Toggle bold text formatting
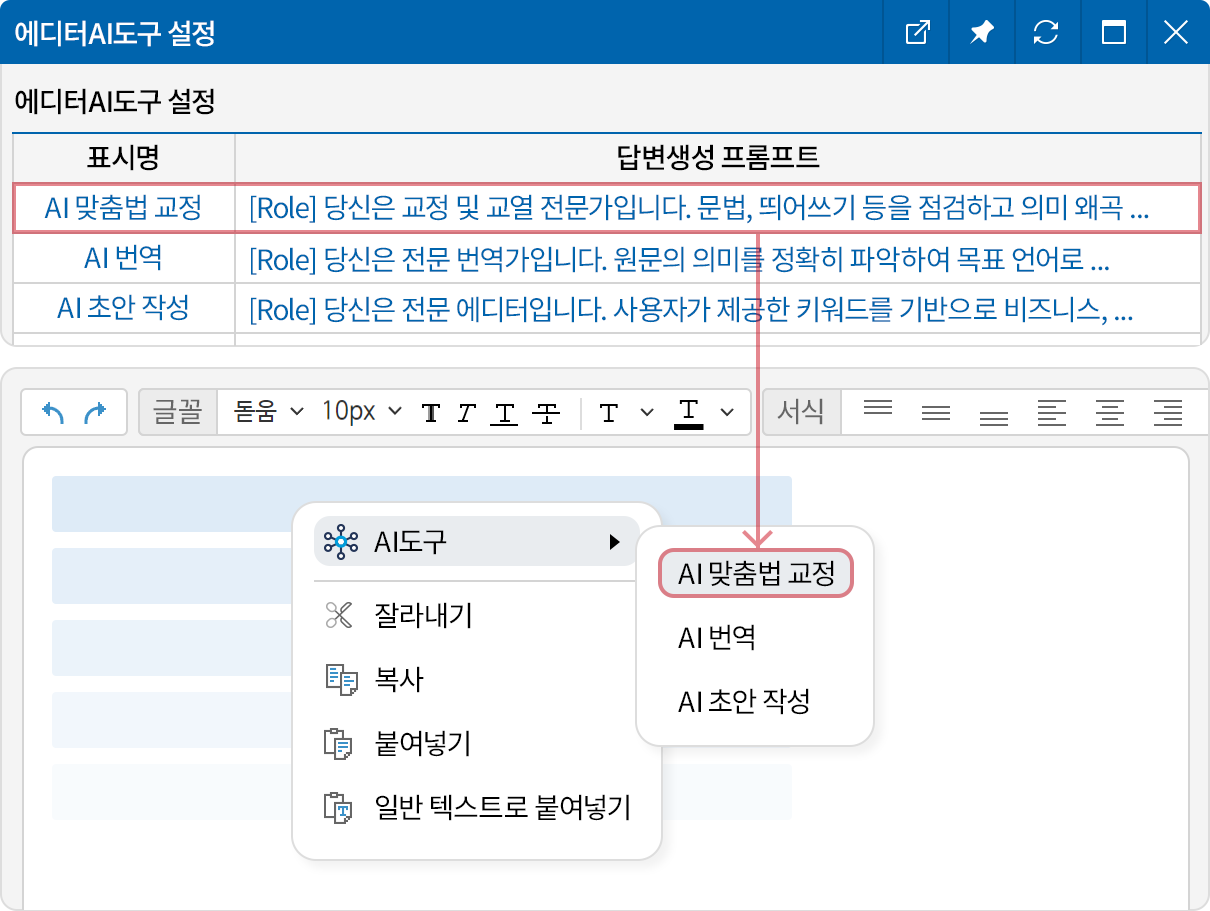1210x911 pixels. click(x=431, y=410)
